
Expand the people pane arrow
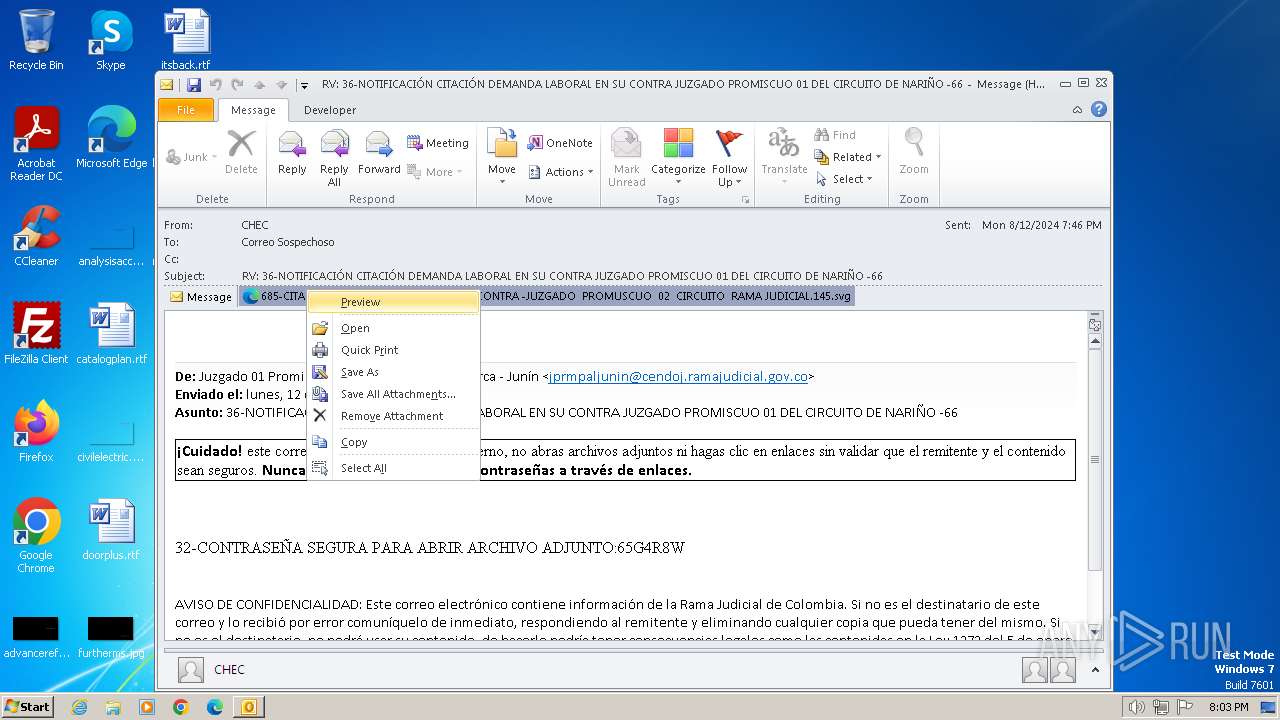coord(1095,670)
